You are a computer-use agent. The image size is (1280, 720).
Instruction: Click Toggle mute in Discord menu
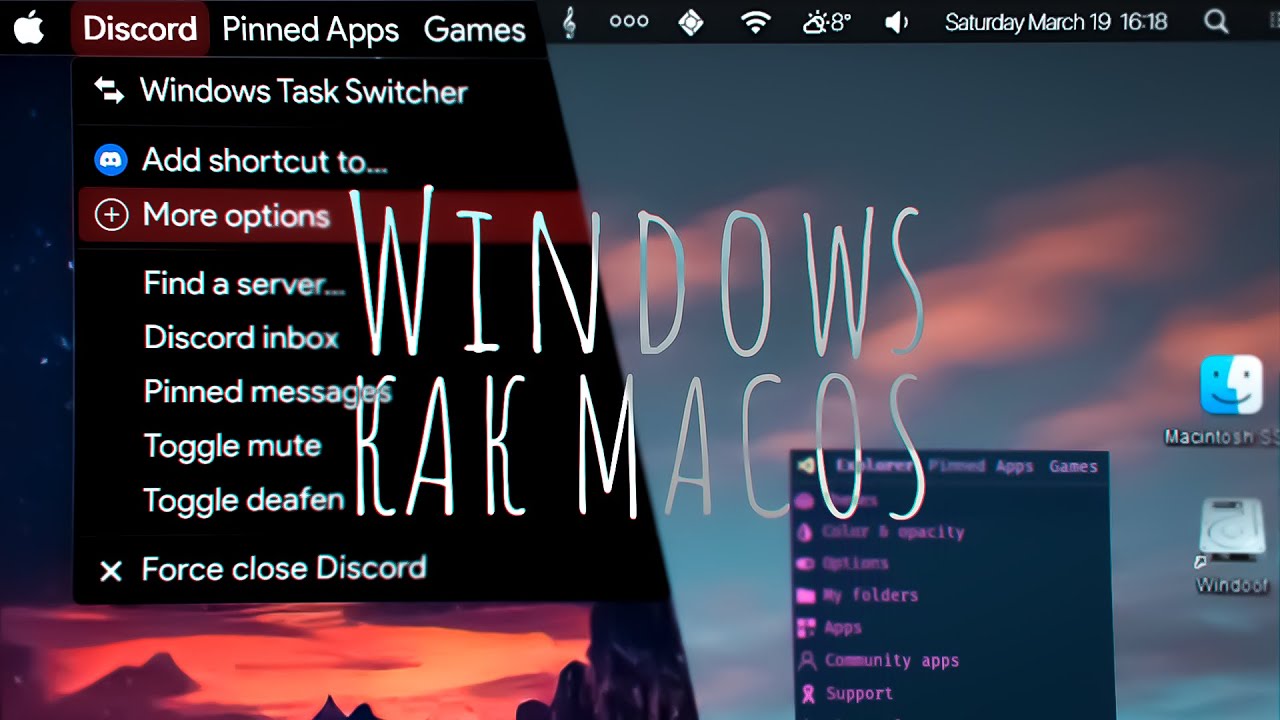point(232,445)
